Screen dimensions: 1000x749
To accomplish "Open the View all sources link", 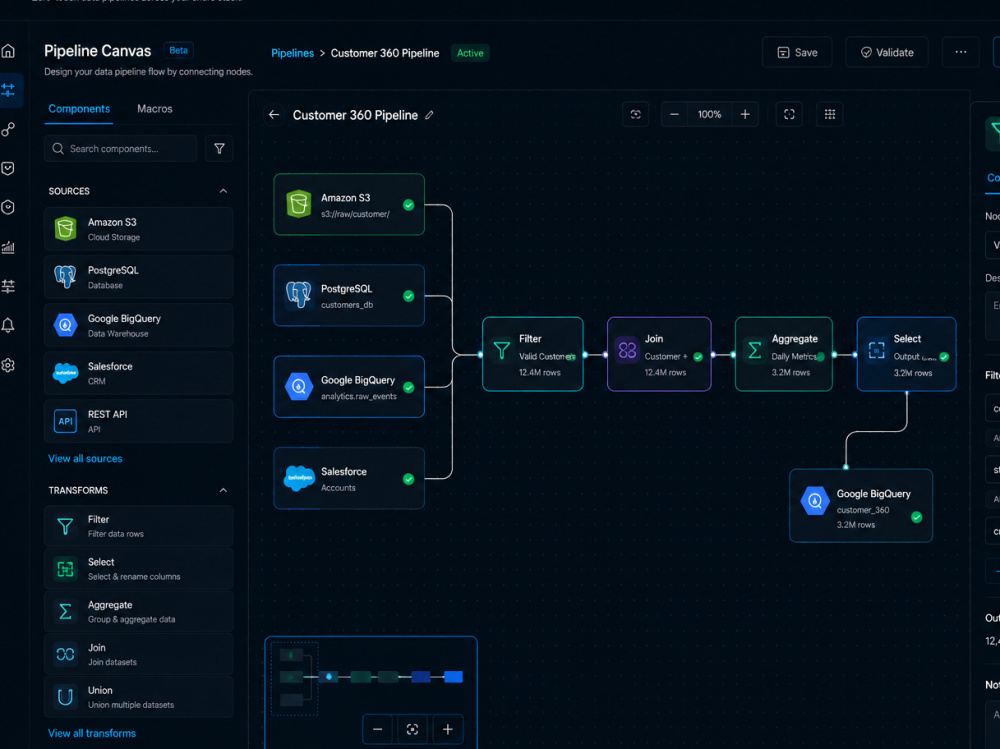I will [x=85, y=459].
